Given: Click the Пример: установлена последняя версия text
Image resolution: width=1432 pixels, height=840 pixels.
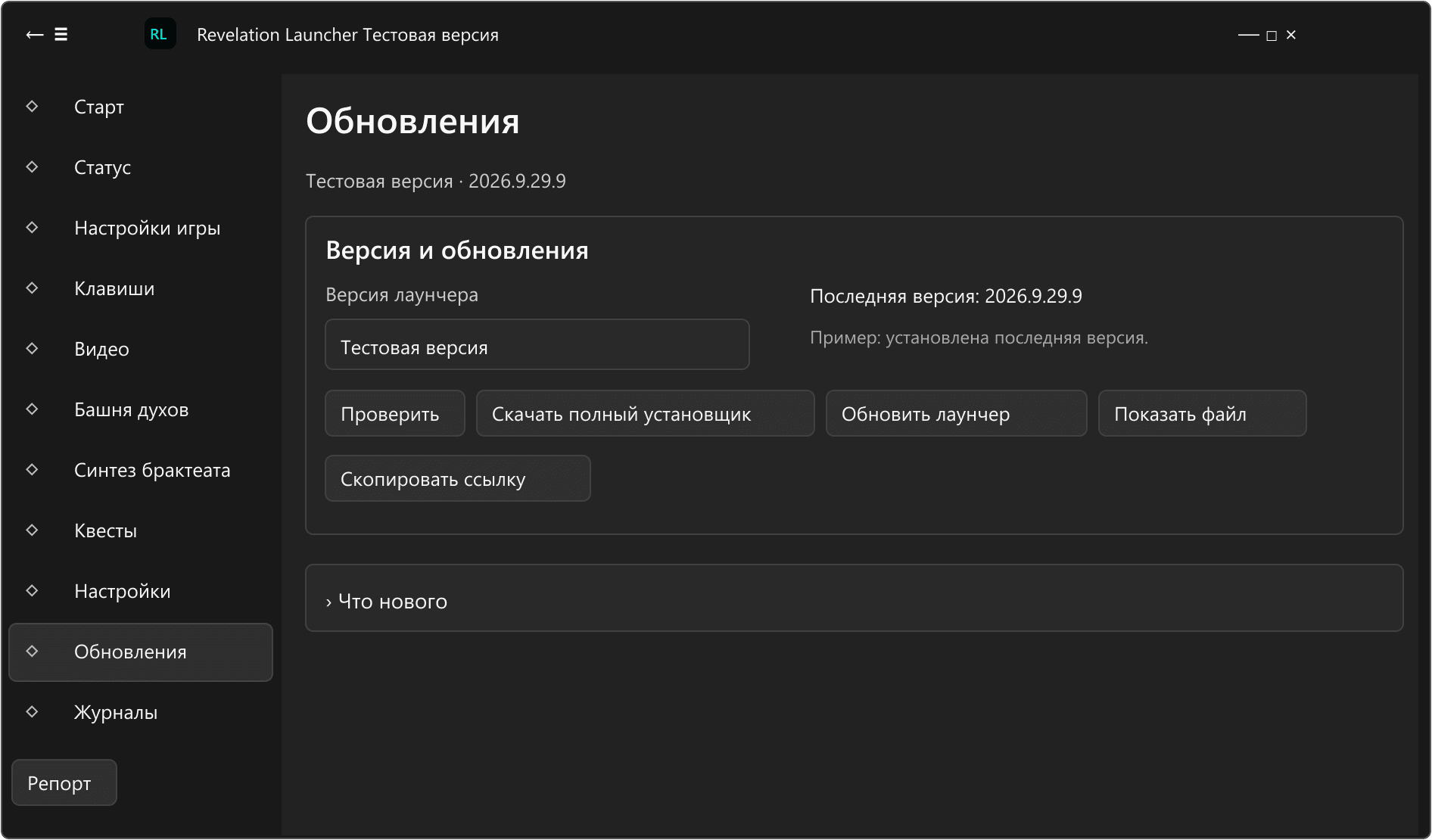Looking at the screenshot, I should point(979,338).
